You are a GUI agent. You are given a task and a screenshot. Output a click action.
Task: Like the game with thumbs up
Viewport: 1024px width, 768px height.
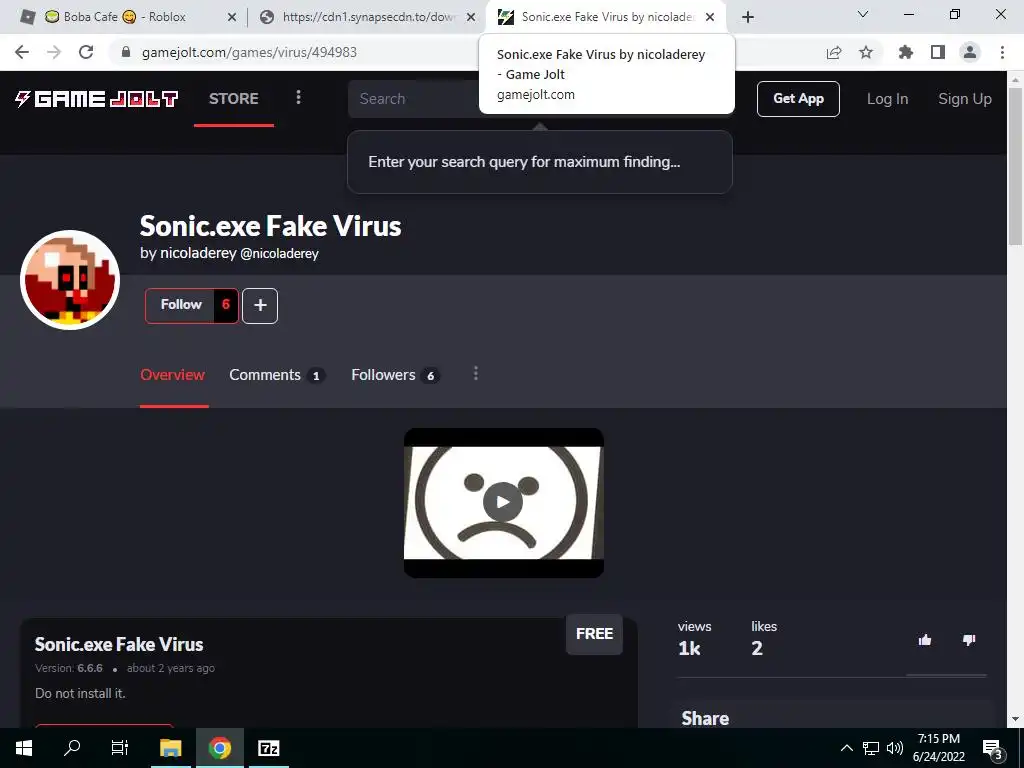(925, 640)
